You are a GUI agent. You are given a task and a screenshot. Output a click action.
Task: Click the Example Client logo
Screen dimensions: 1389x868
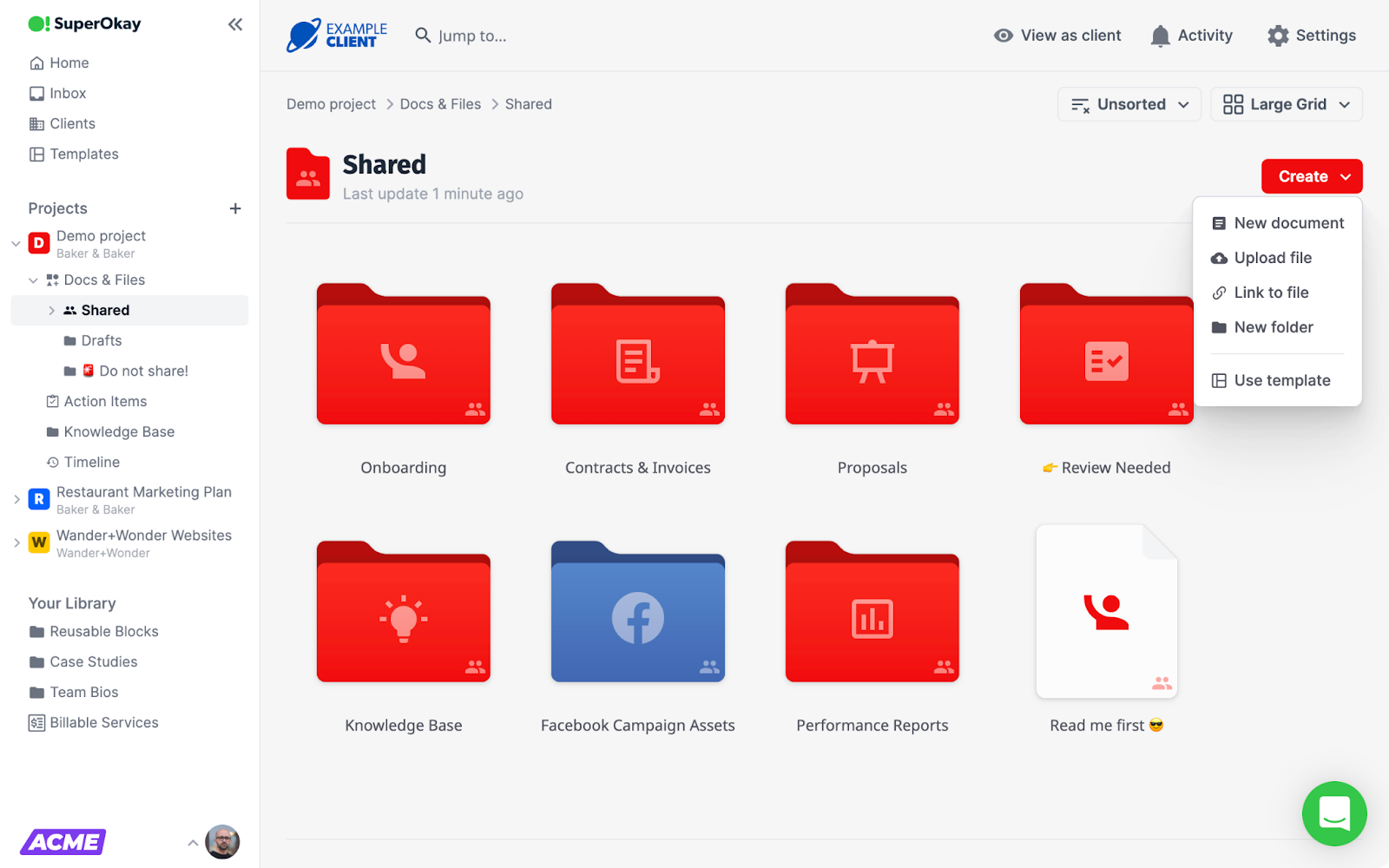pyautogui.click(x=337, y=36)
